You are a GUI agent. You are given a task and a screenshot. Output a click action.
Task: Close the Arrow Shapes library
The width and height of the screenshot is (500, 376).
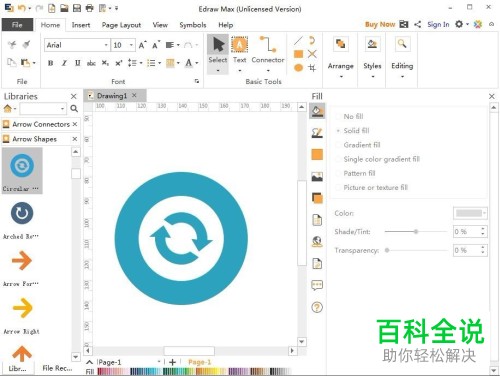coord(75,139)
